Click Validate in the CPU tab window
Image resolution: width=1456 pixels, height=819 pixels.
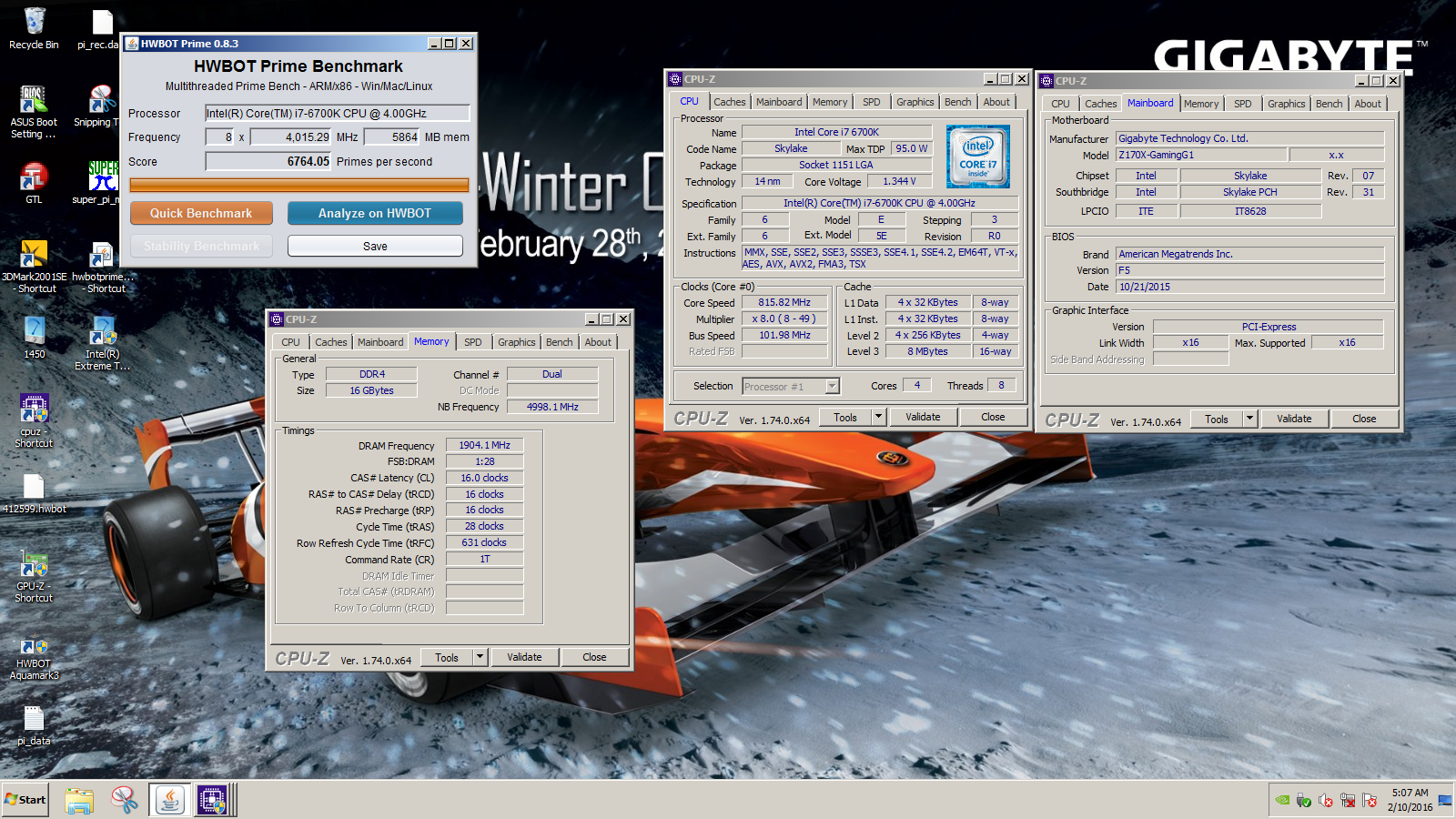click(x=923, y=417)
